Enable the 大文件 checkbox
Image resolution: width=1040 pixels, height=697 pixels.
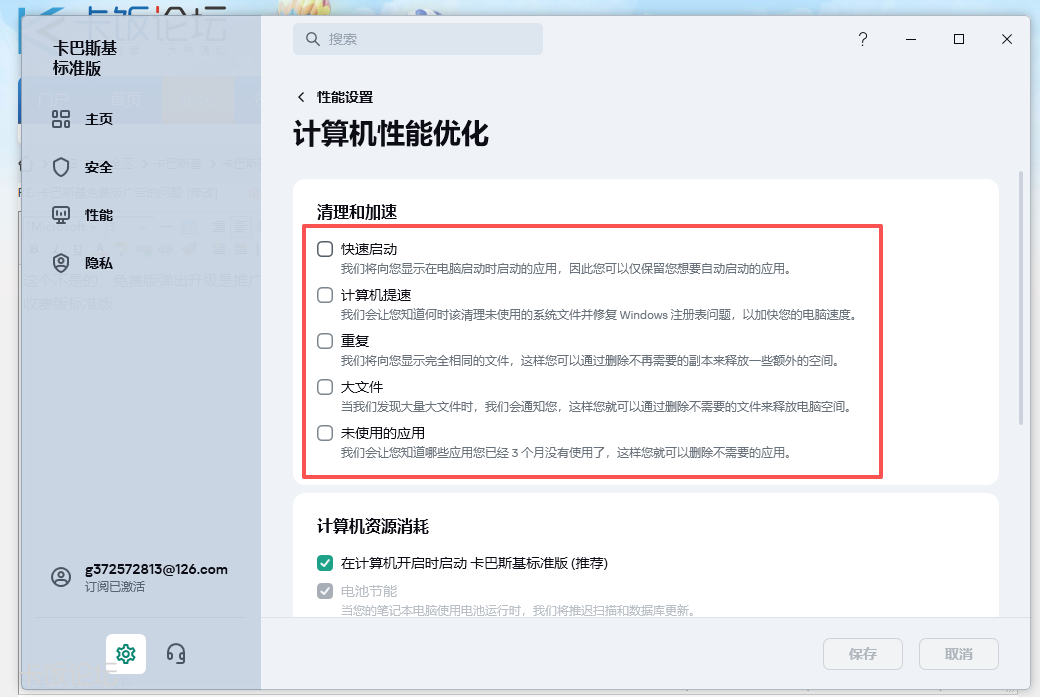[325, 387]
